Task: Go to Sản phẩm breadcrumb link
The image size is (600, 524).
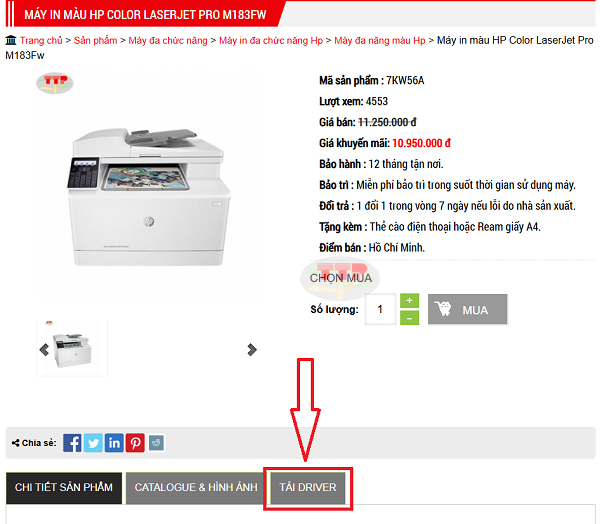Action: click(95, 41)
